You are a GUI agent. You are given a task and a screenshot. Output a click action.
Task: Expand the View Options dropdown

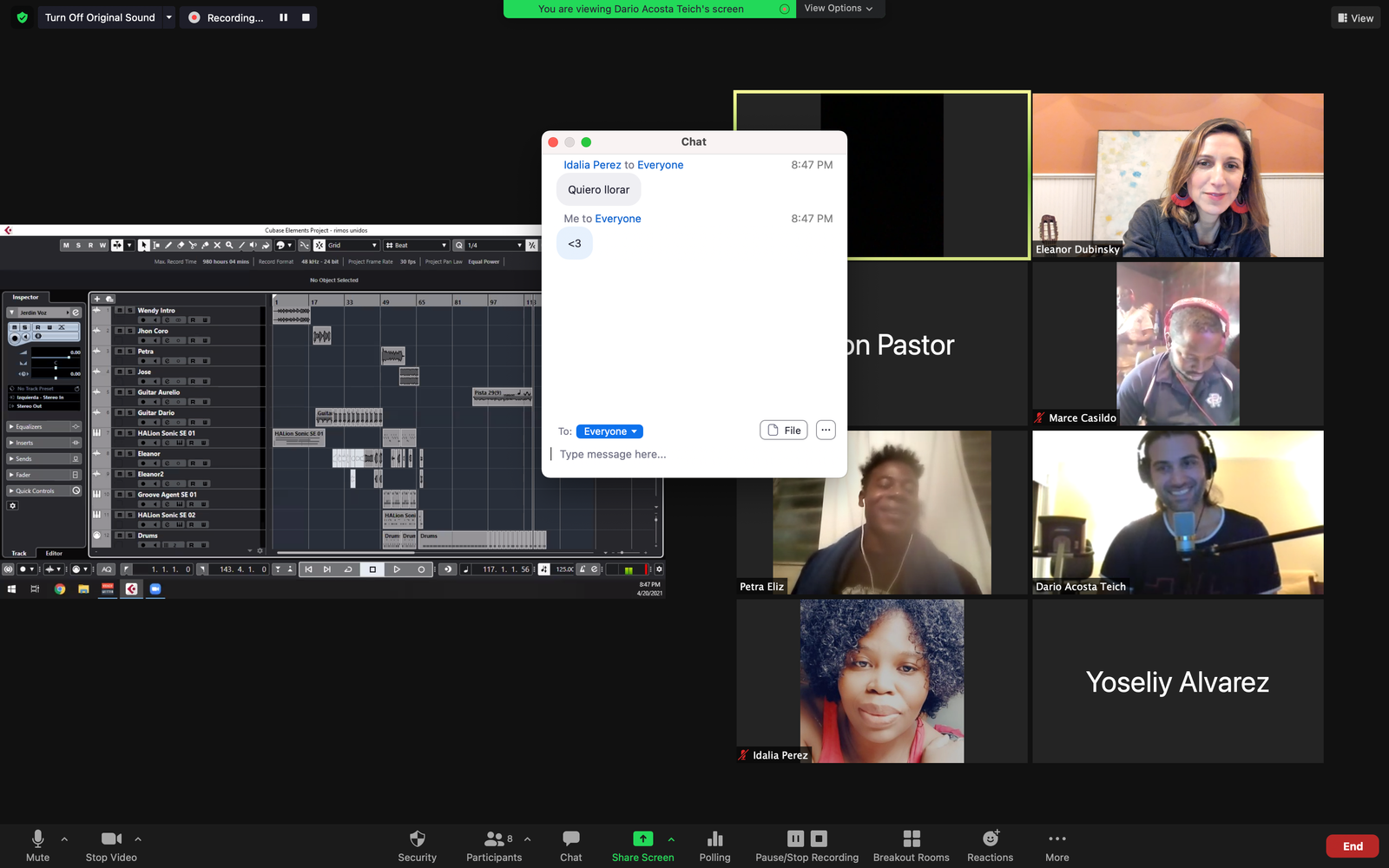[x=838, y=9]
